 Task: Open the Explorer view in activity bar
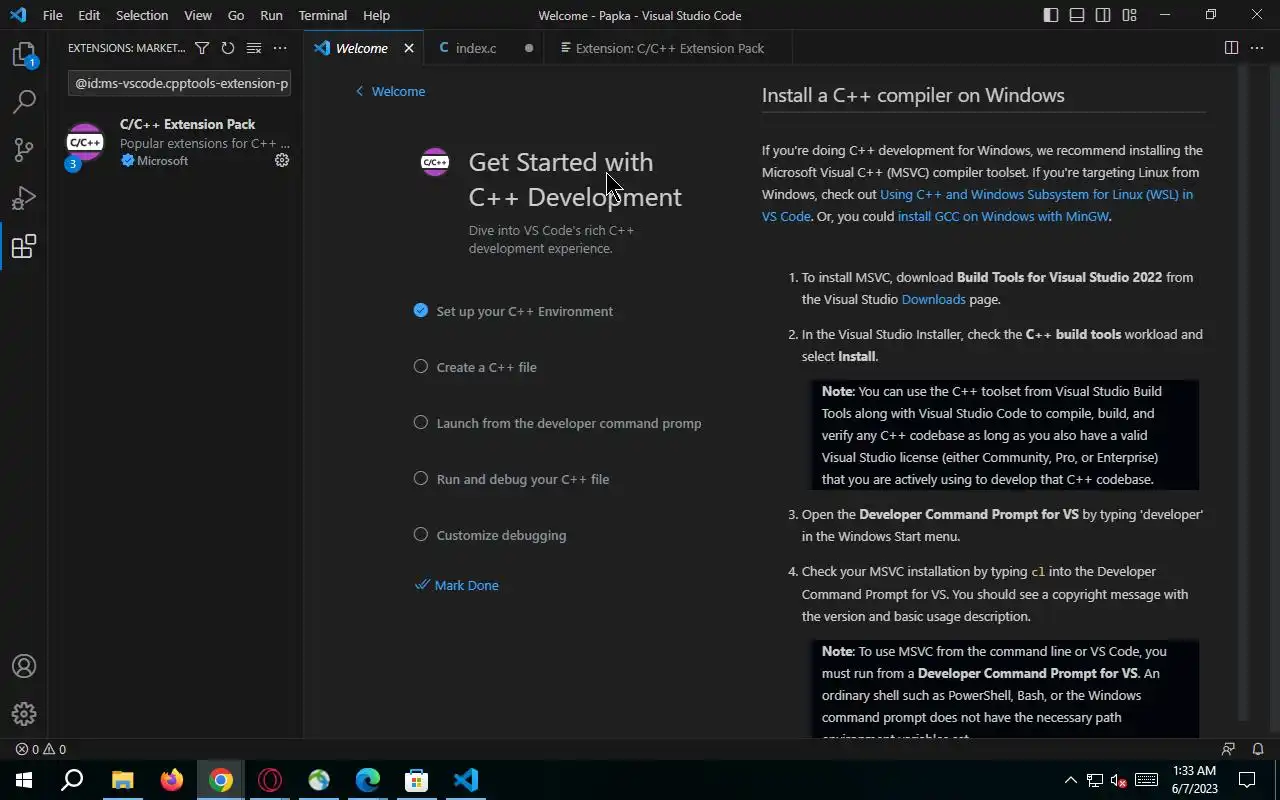24,54
